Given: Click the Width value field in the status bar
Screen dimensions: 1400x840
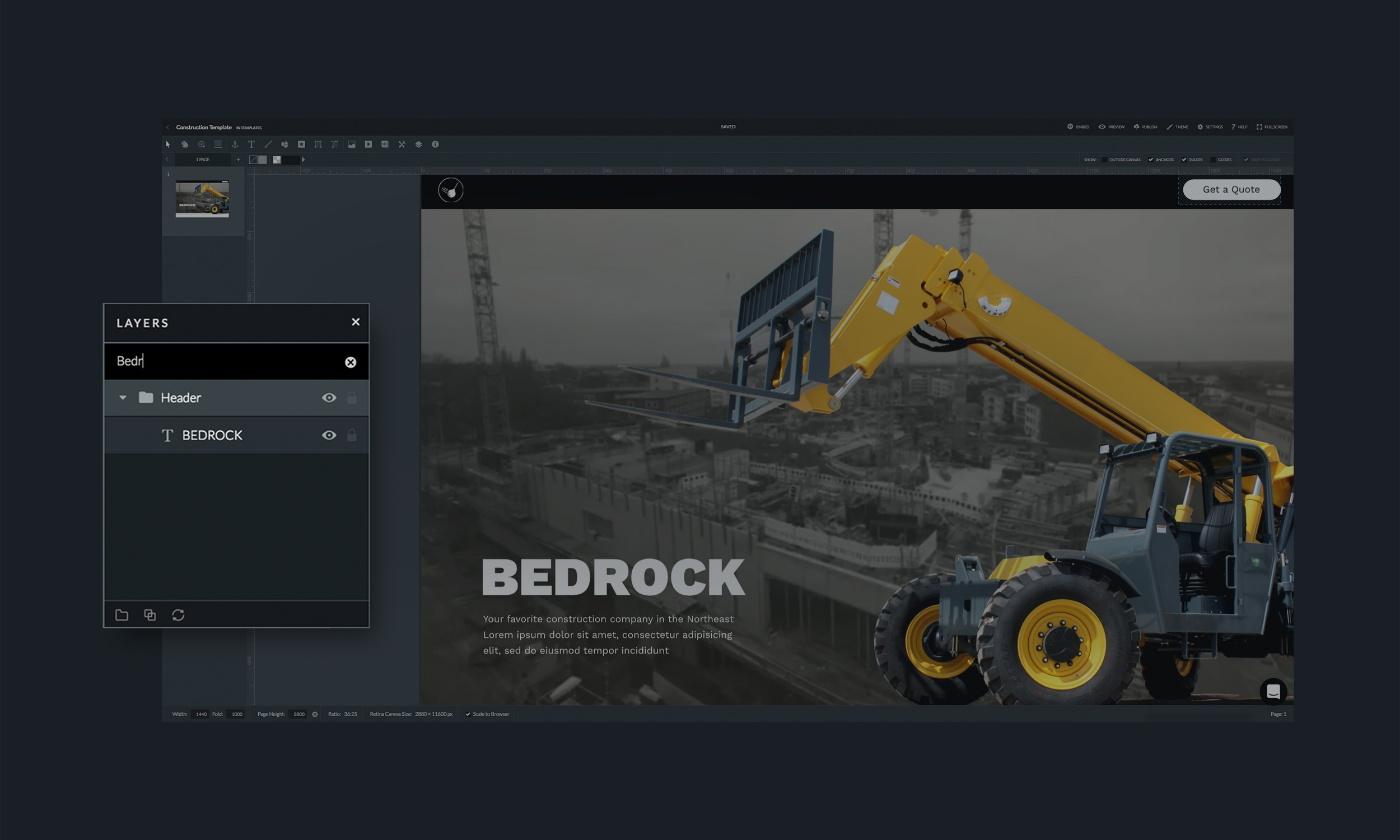Looking at the screenshot, I should point(201,714).
